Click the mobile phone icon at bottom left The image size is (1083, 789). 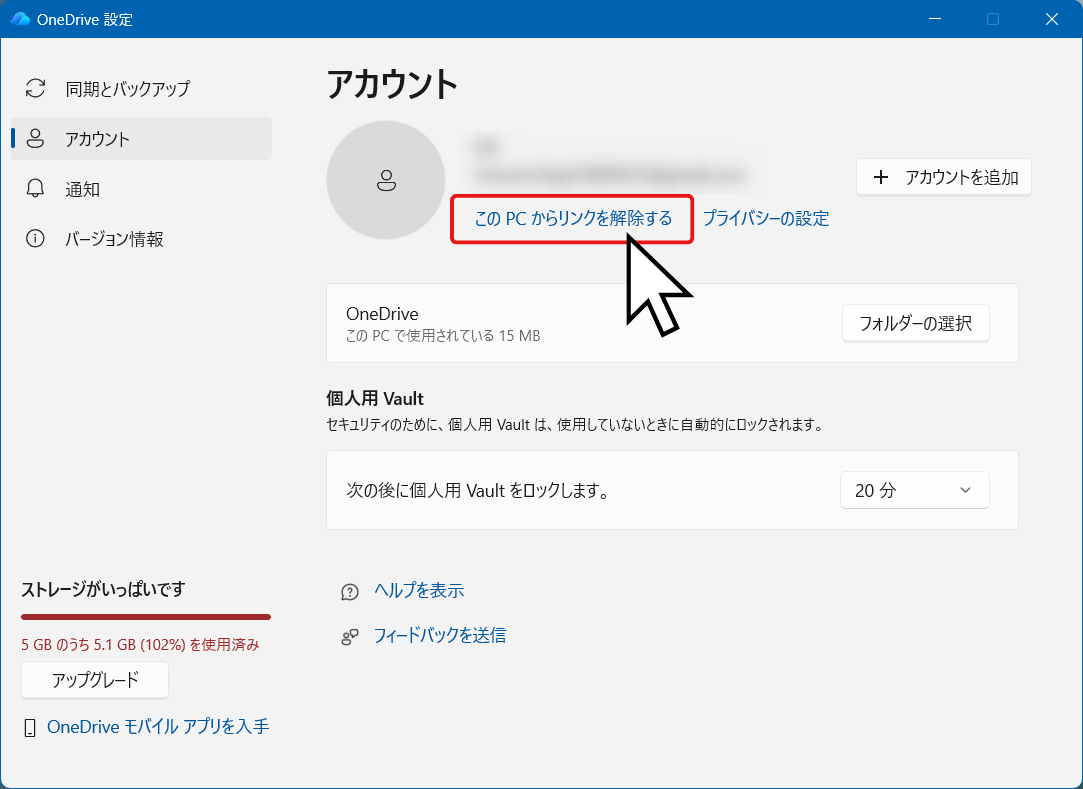(30, 728)
